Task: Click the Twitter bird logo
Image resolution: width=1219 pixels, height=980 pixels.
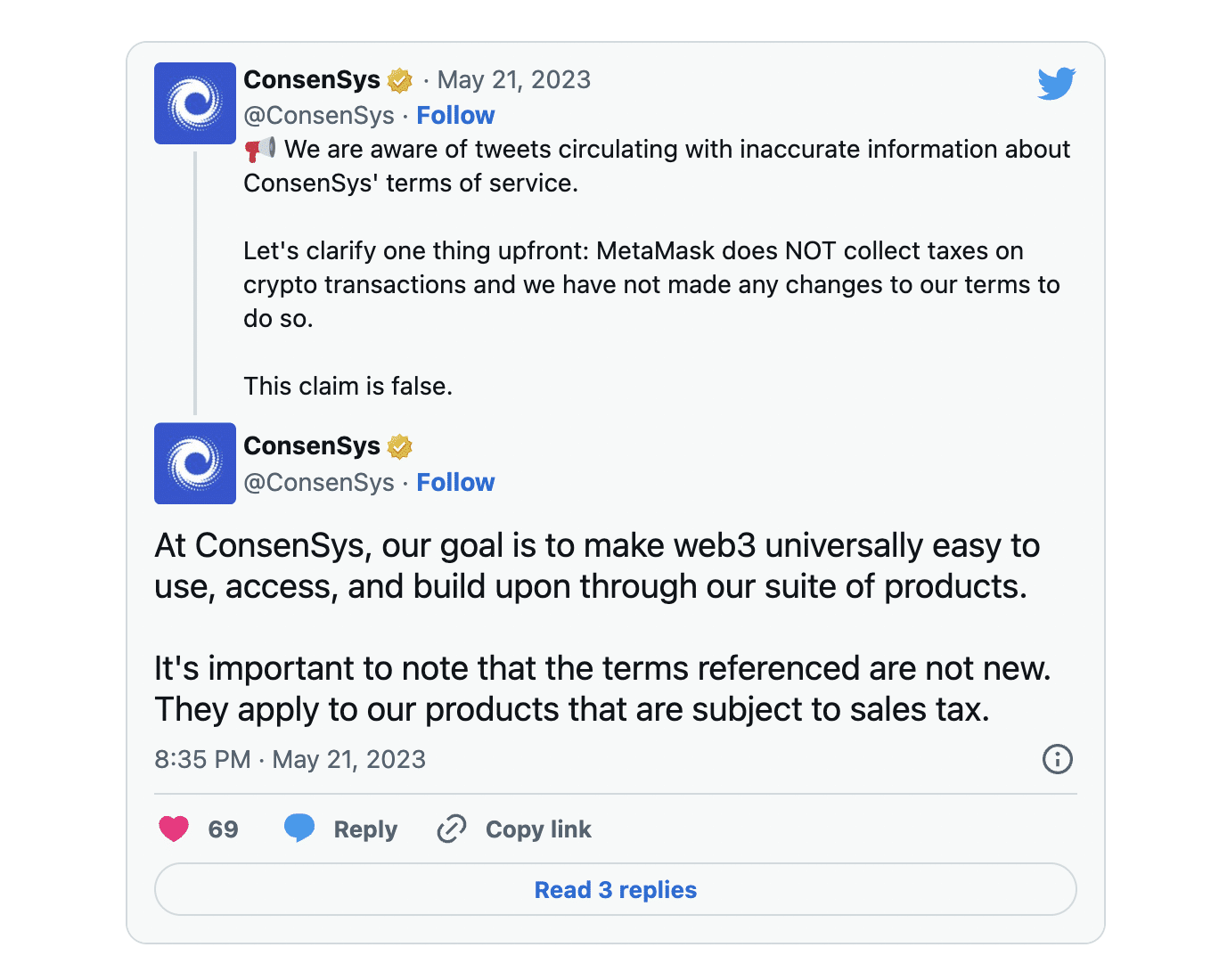Action: coord(1056,83)
